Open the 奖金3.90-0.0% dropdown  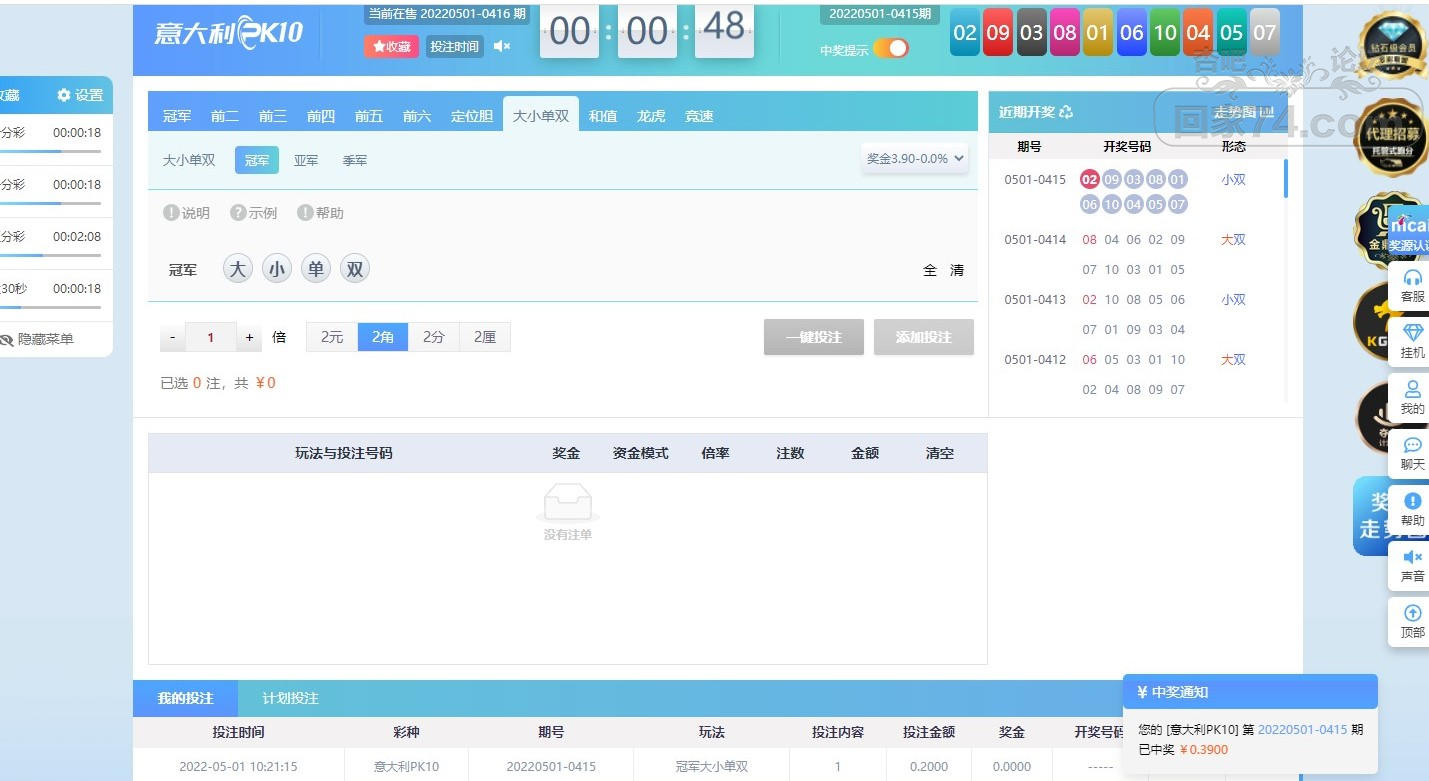[x=915, y=158]
